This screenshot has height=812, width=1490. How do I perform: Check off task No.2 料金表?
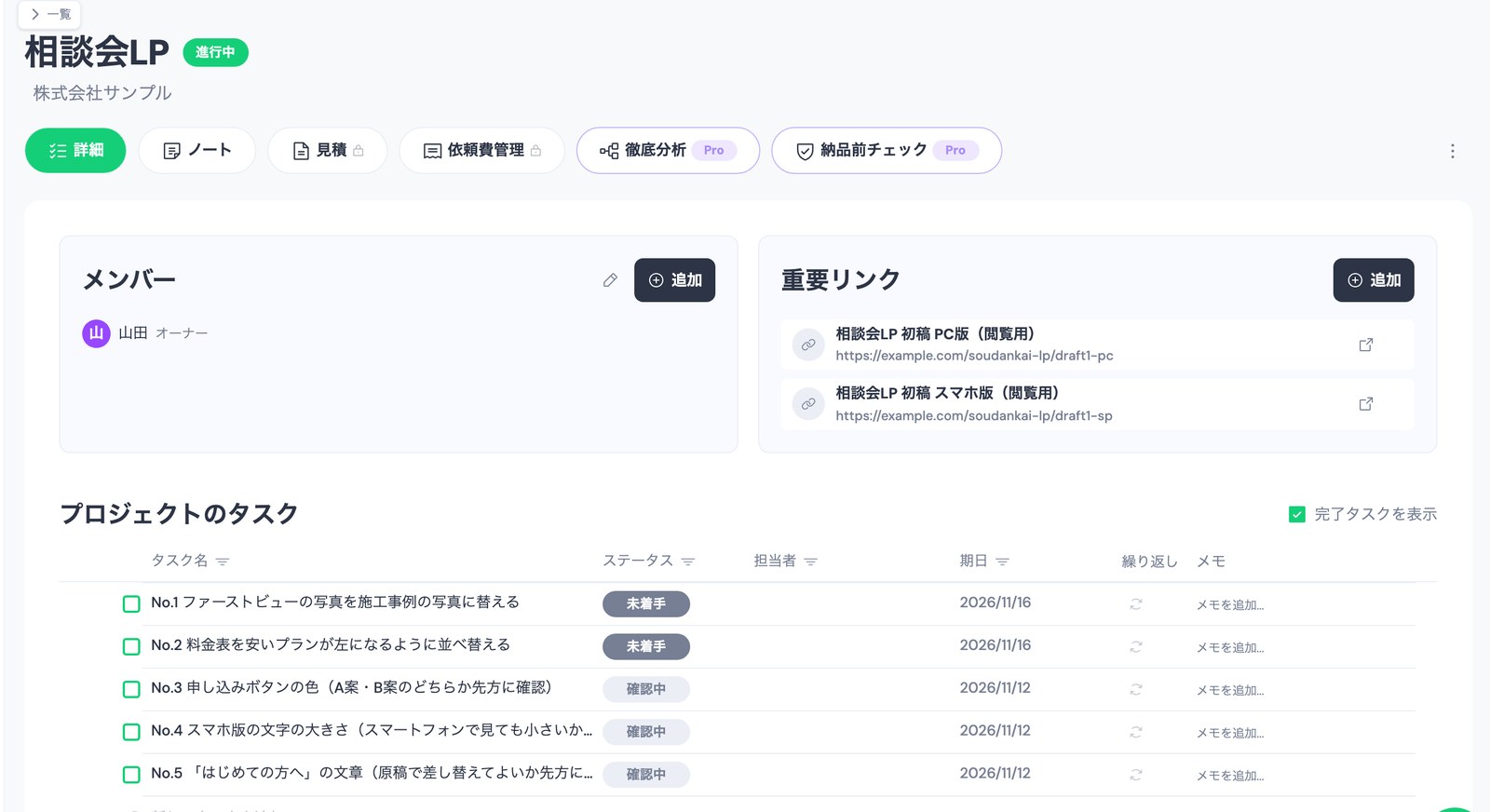131,646
